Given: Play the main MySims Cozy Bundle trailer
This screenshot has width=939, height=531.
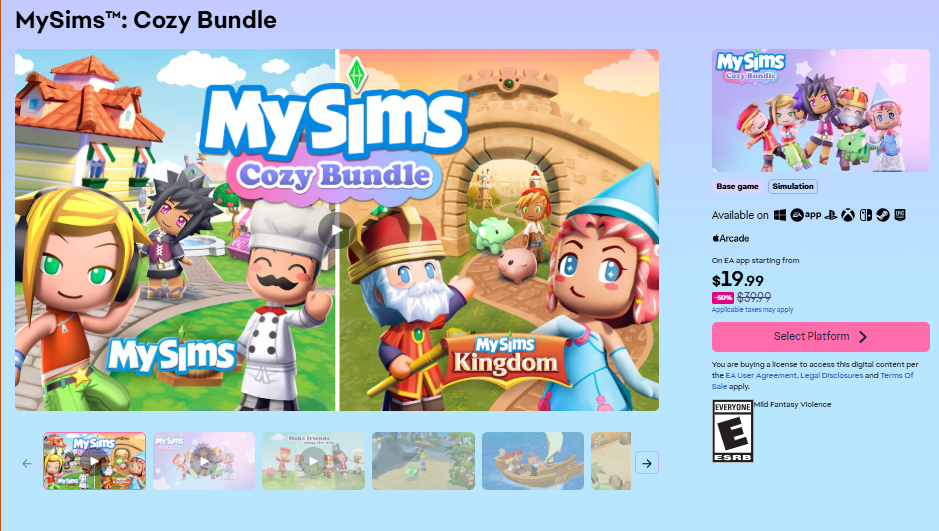Looking at the screenshot, I should [x=337, y=230].
